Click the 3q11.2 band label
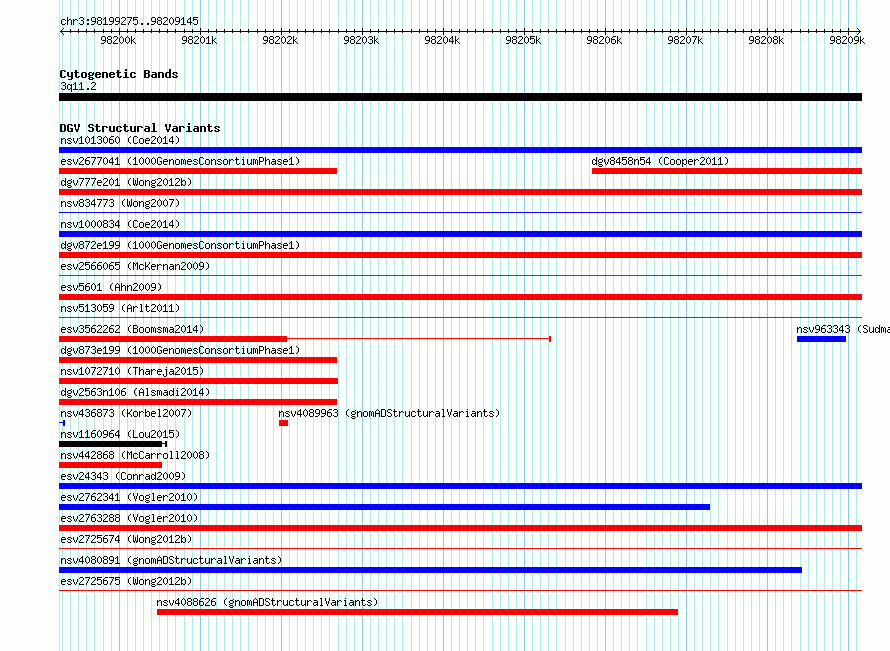 (78, 86)
